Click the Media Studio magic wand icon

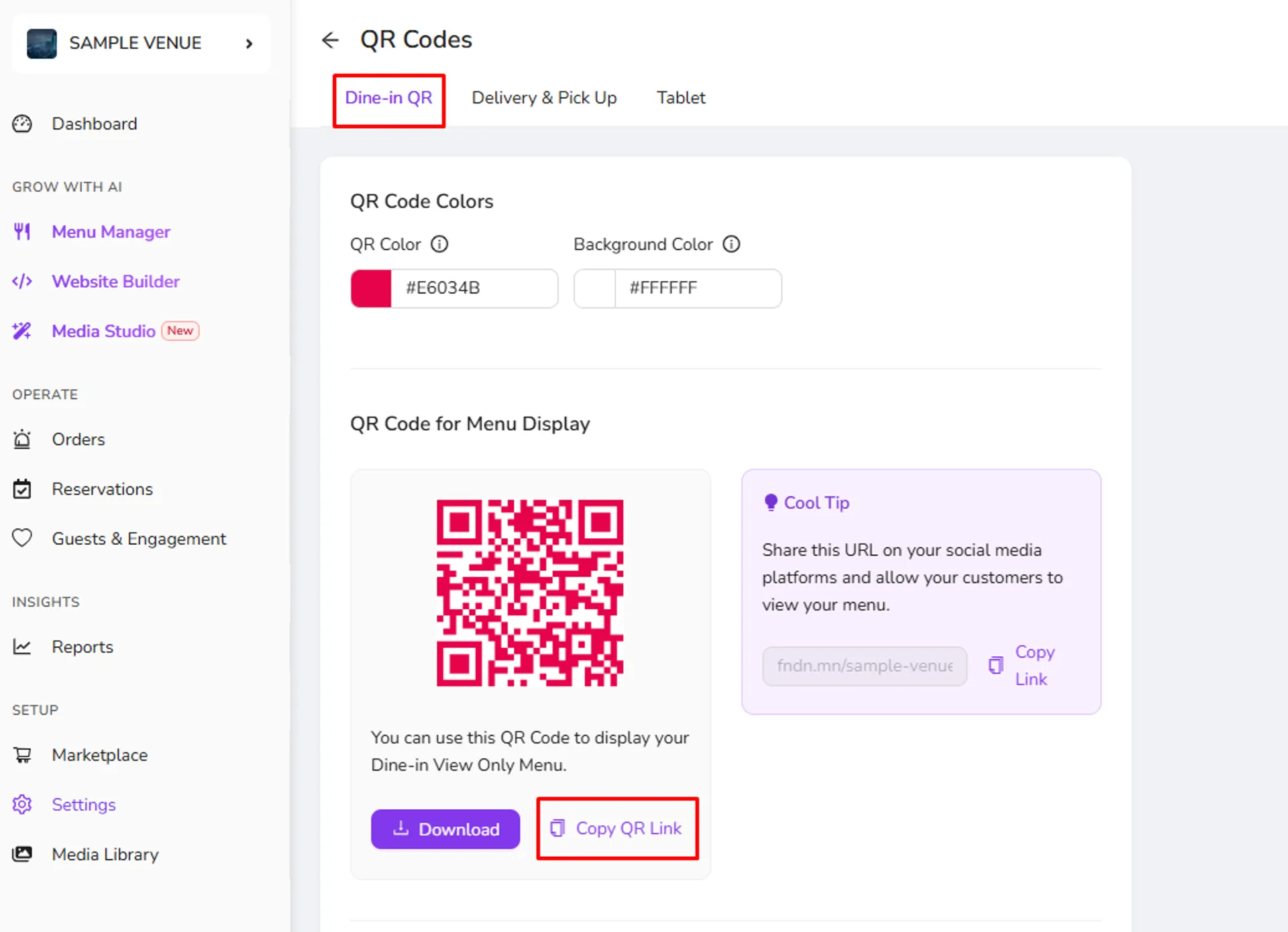click(22, 331)
